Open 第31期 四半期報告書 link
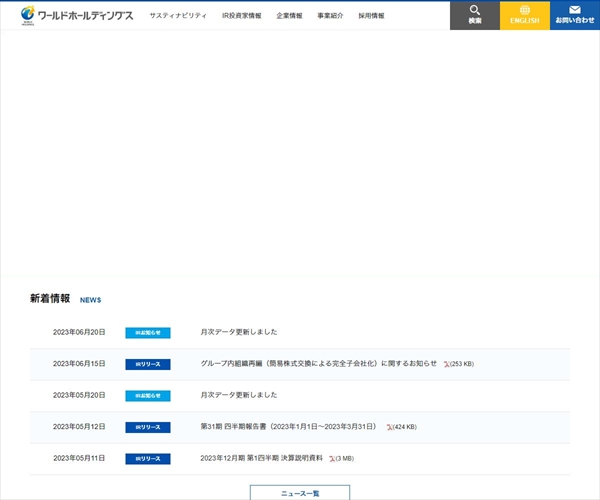The image size is (600, 500). coord(289,427)
